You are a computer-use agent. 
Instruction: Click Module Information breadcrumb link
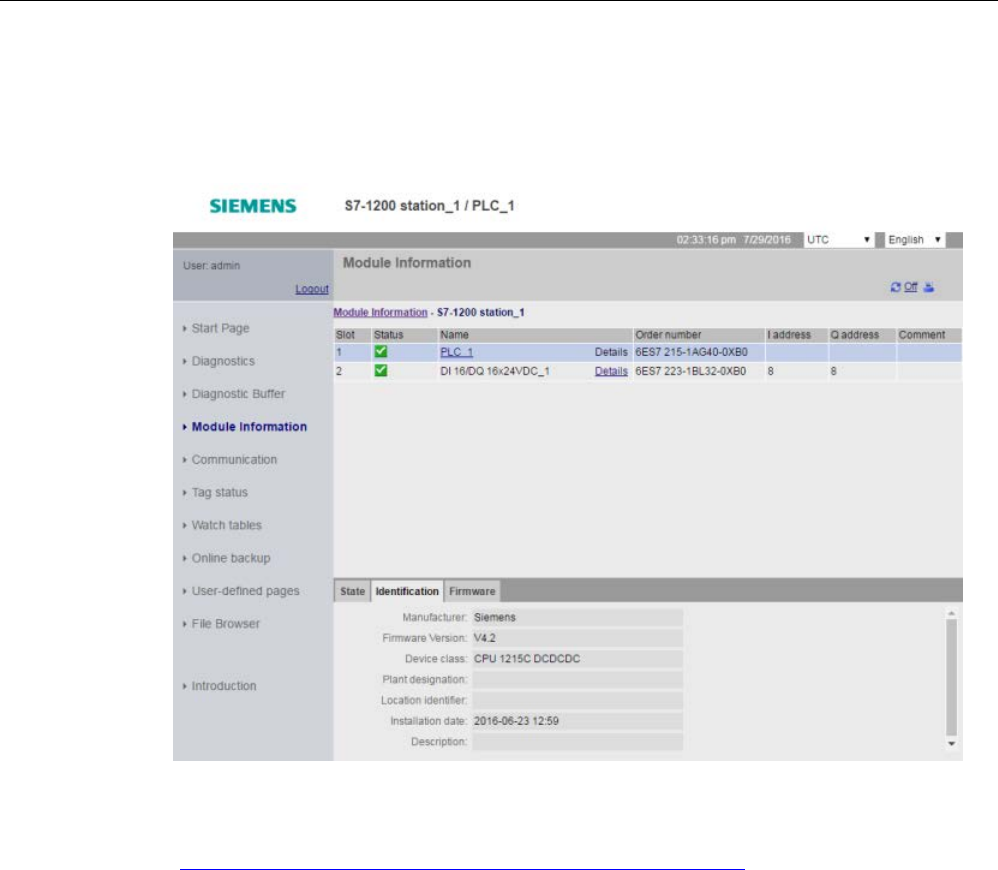pos(380,312)
